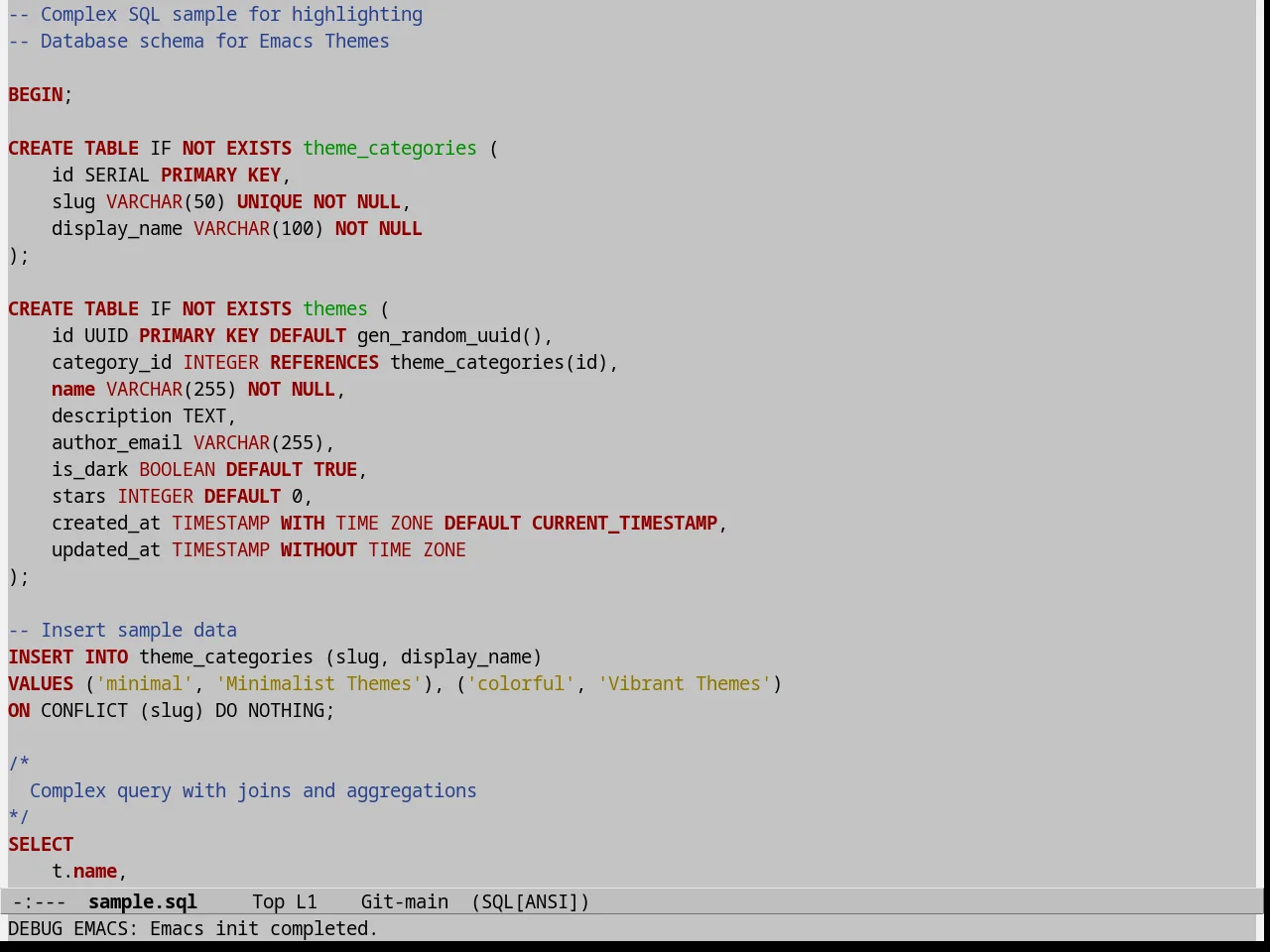Click UUID type on the id line
The height and width of the screenshot is (952, 1270).
(106, 335)
